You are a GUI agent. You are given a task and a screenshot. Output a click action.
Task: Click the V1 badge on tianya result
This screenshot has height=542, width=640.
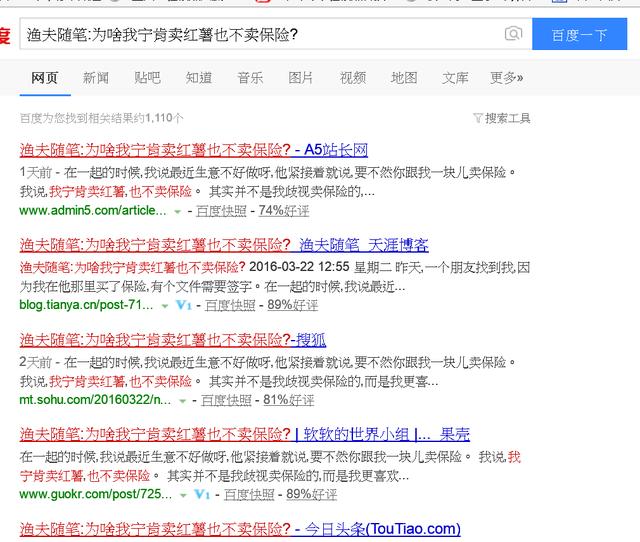click(x=184, y=305)
